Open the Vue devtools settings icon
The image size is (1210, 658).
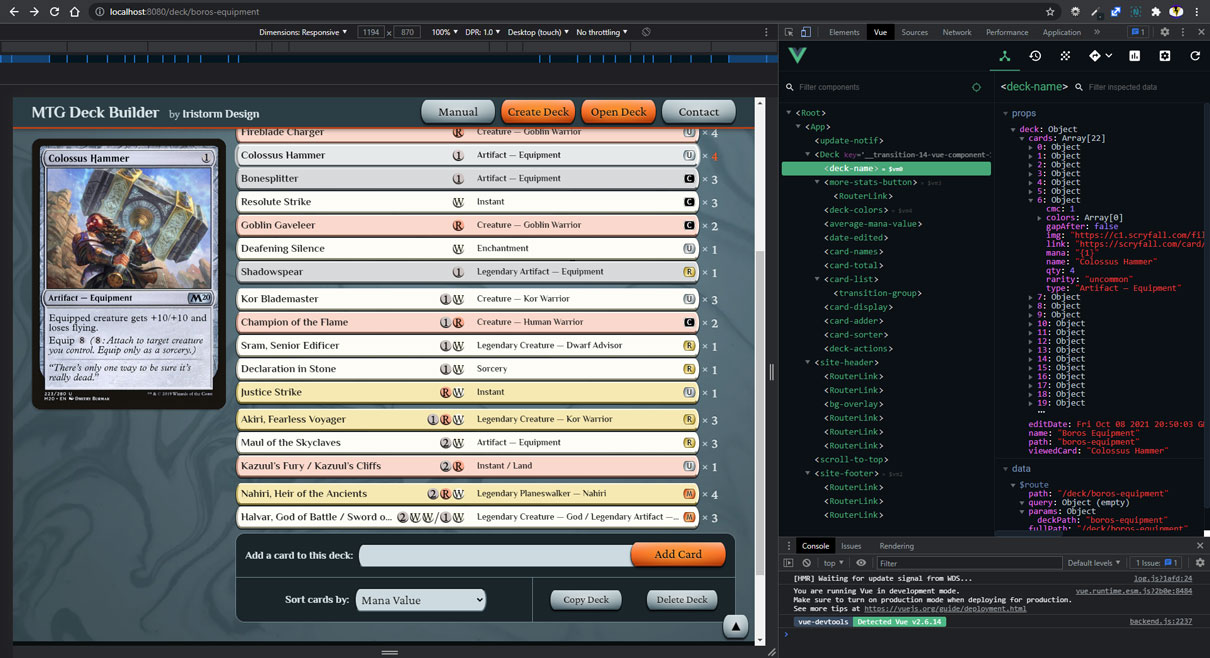pyautogui.click(x=1165, y=56)
